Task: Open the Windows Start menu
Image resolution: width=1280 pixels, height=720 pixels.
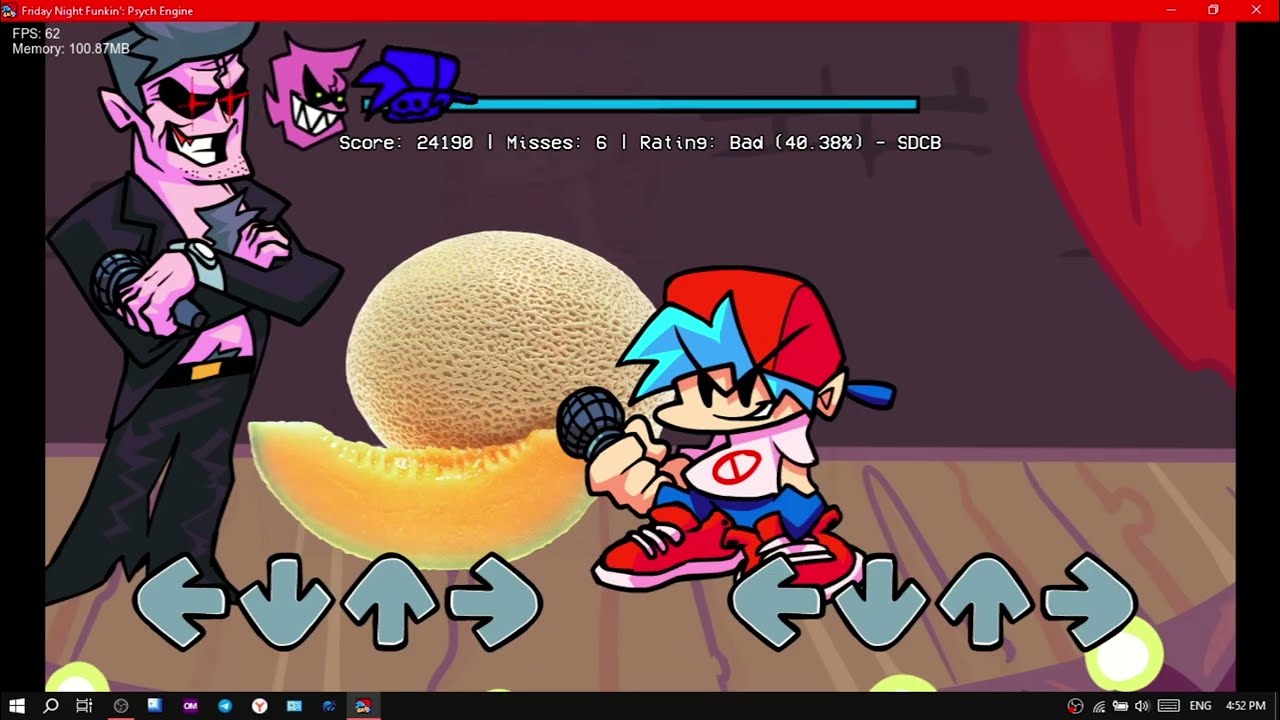Action: tap(17, 706)
